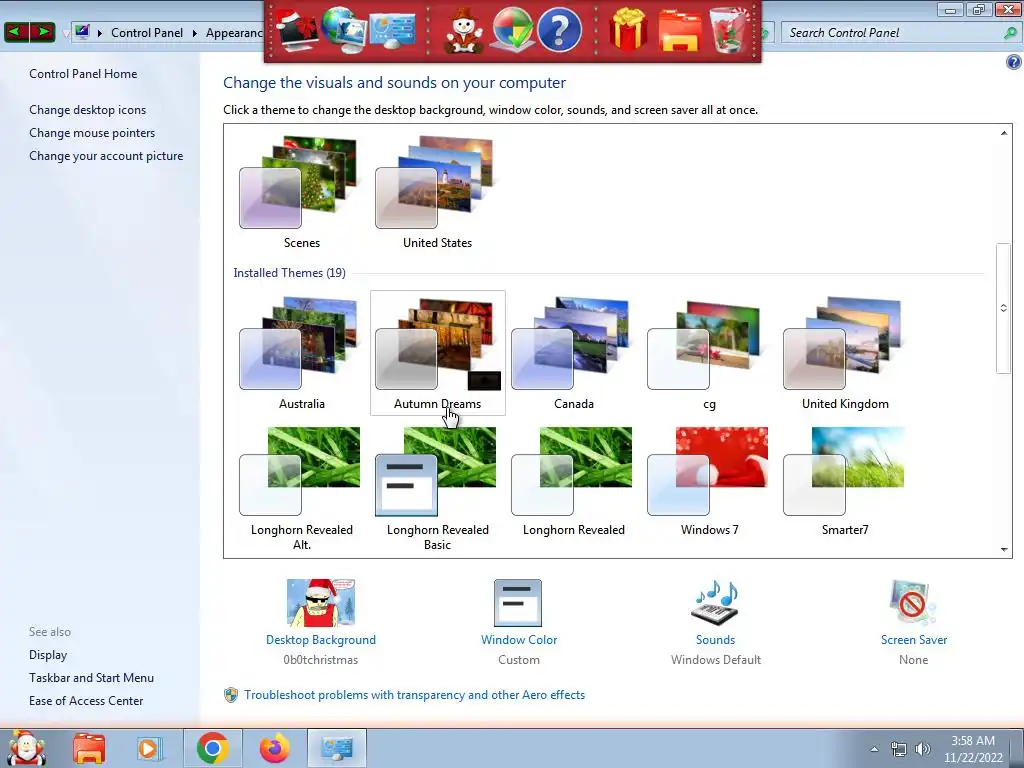
Task: Open the computer icon breadcrumb arrow
Action: click(x=99, y=33)
